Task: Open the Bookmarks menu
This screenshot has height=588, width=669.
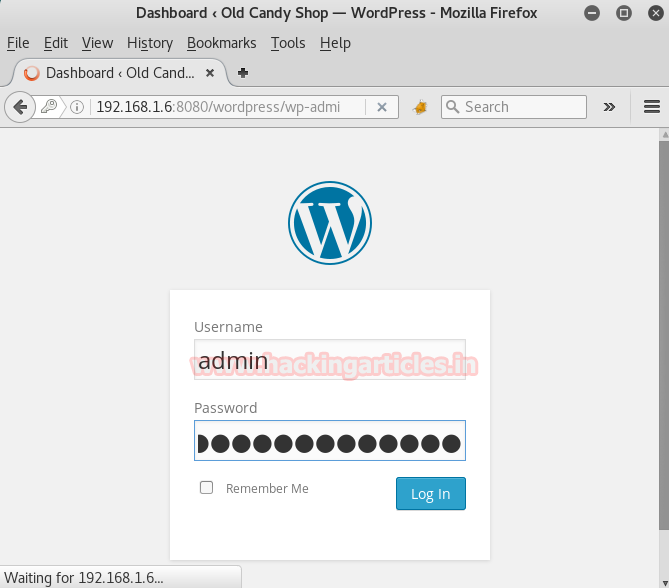Action: coord(221,43)
